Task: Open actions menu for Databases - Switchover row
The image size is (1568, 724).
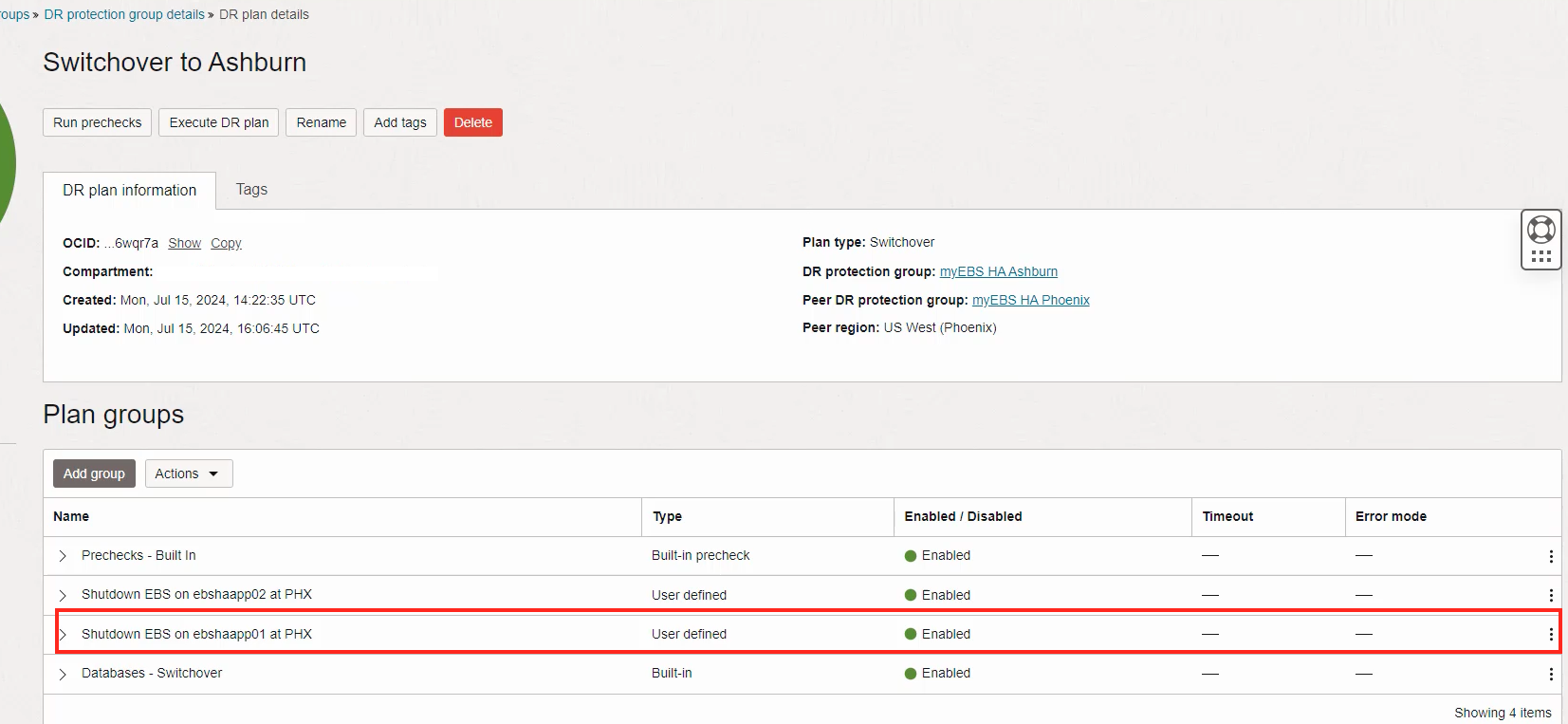Action: pos(1551,674)
